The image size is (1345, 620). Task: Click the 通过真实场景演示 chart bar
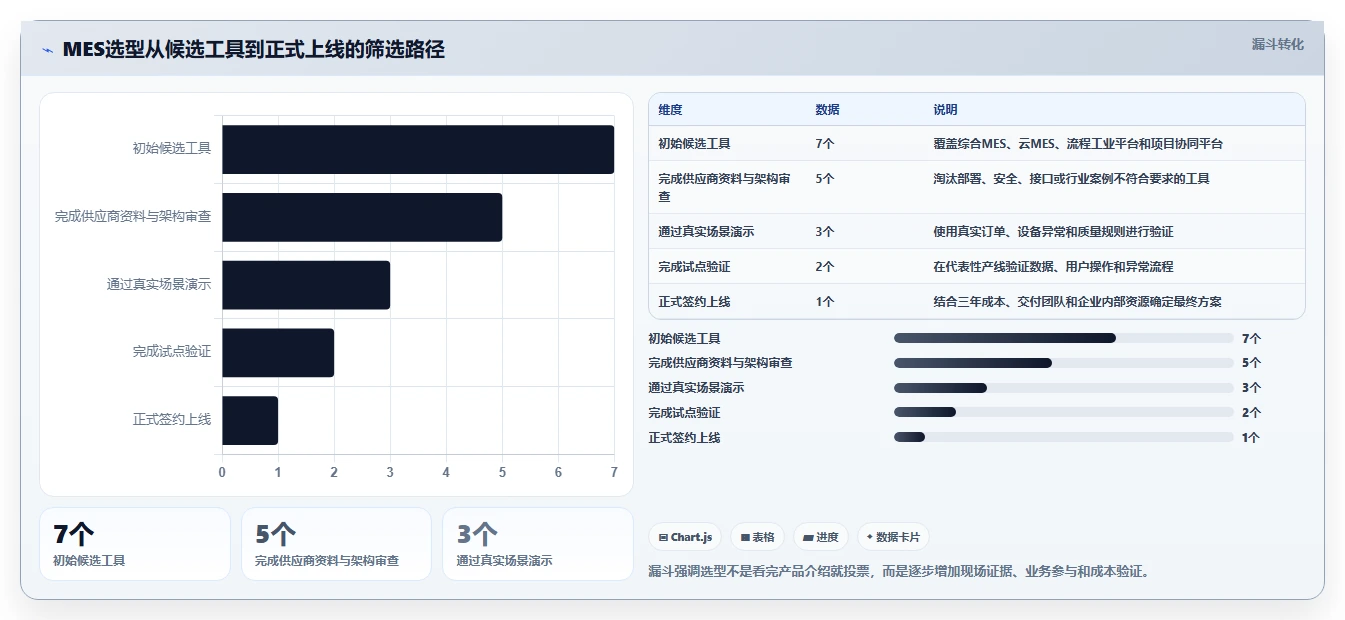[306, 285]
